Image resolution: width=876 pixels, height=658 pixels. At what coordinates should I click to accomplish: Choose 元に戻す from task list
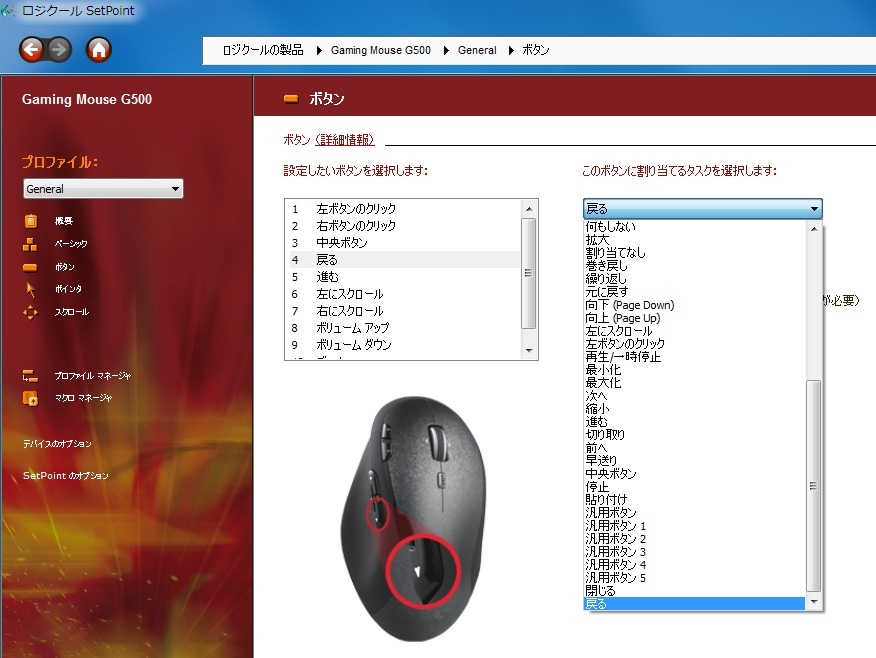[694, 292]
